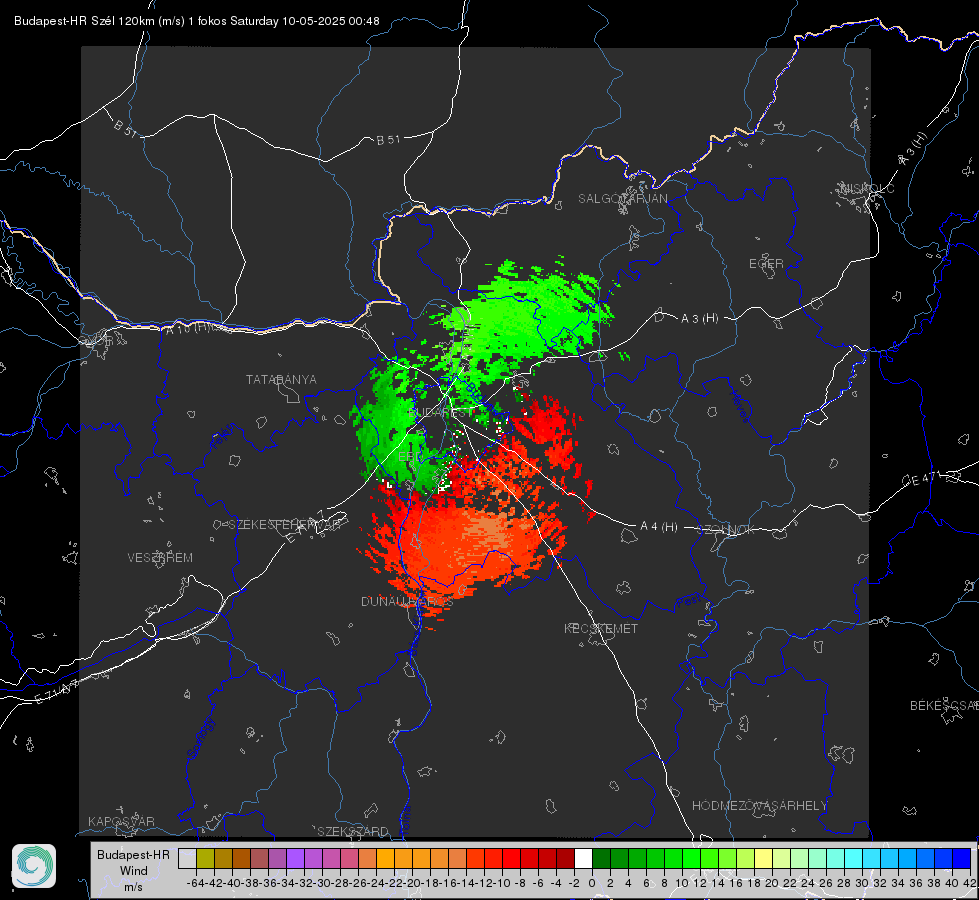979x900 pixels.
Task: Select the deep blue last legend swatch
Action: (962, 858)
